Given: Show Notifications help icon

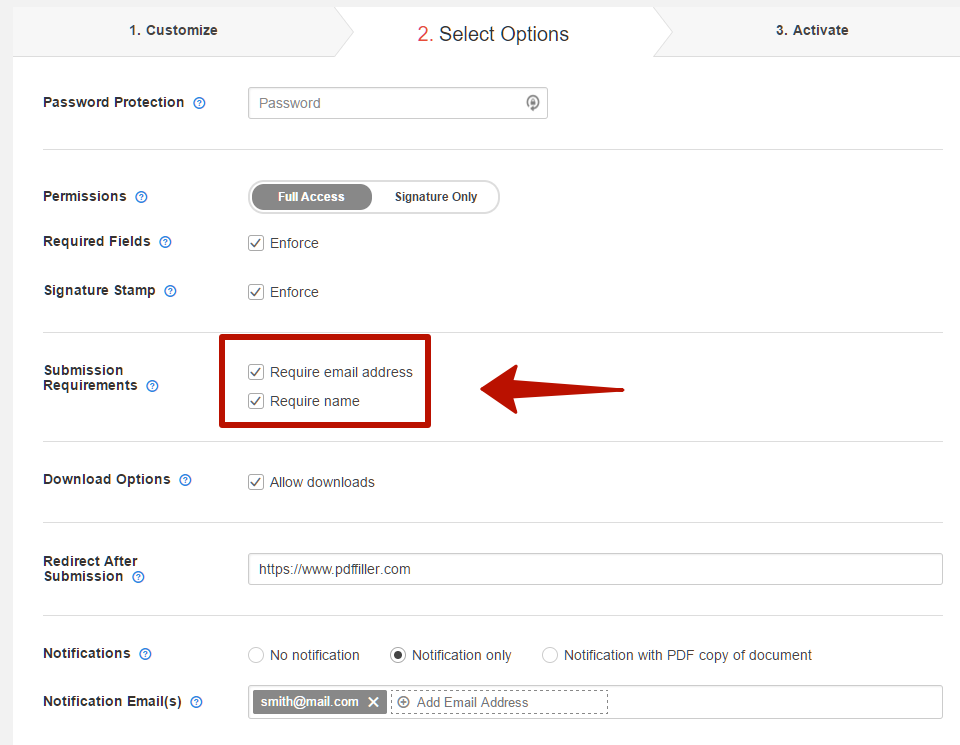Looking at the screenshot, I should [145, 654].
